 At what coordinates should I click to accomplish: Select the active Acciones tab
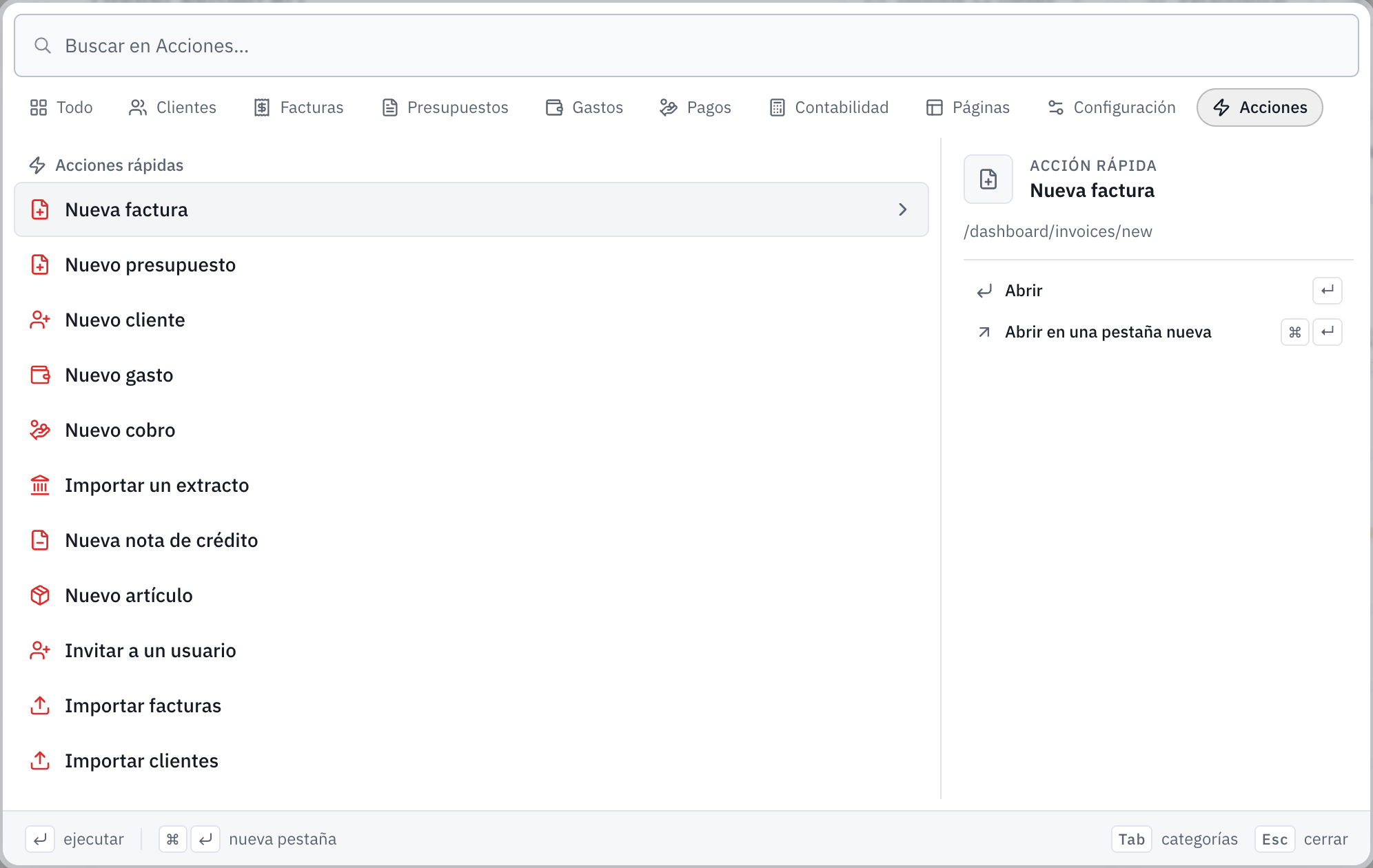pos(1260,107)
